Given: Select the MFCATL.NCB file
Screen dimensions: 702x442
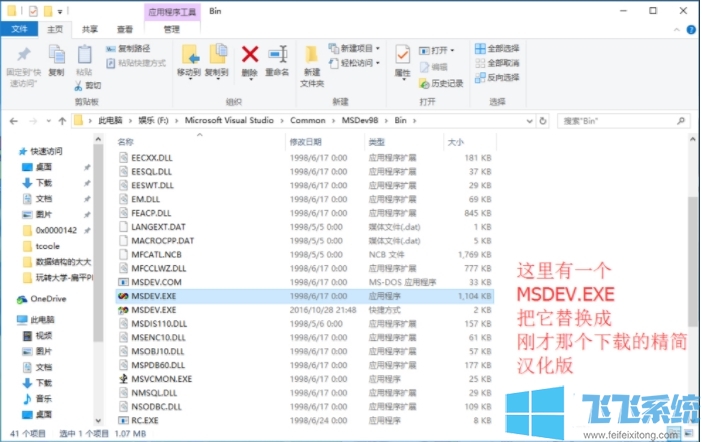Looking at the screenshot, I should [304, 255].
